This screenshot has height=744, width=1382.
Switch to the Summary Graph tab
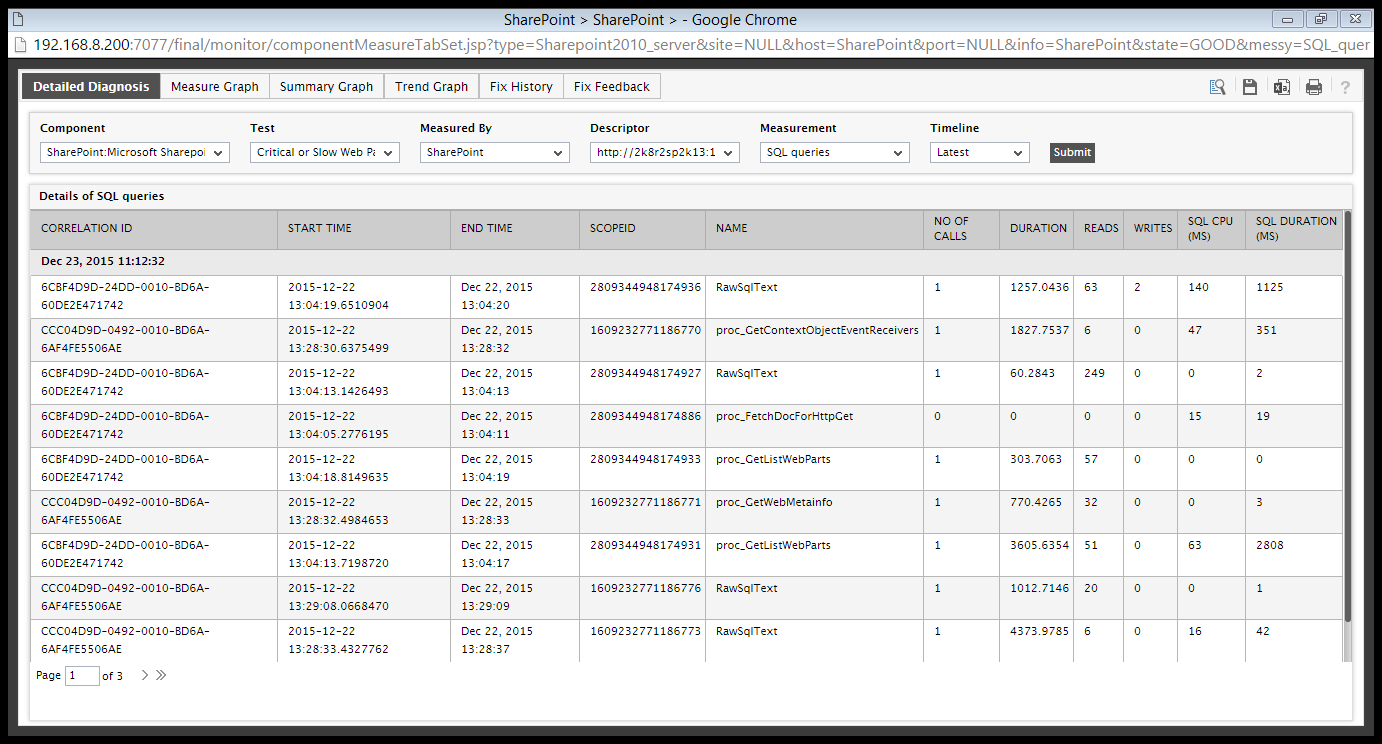(326, 86)
